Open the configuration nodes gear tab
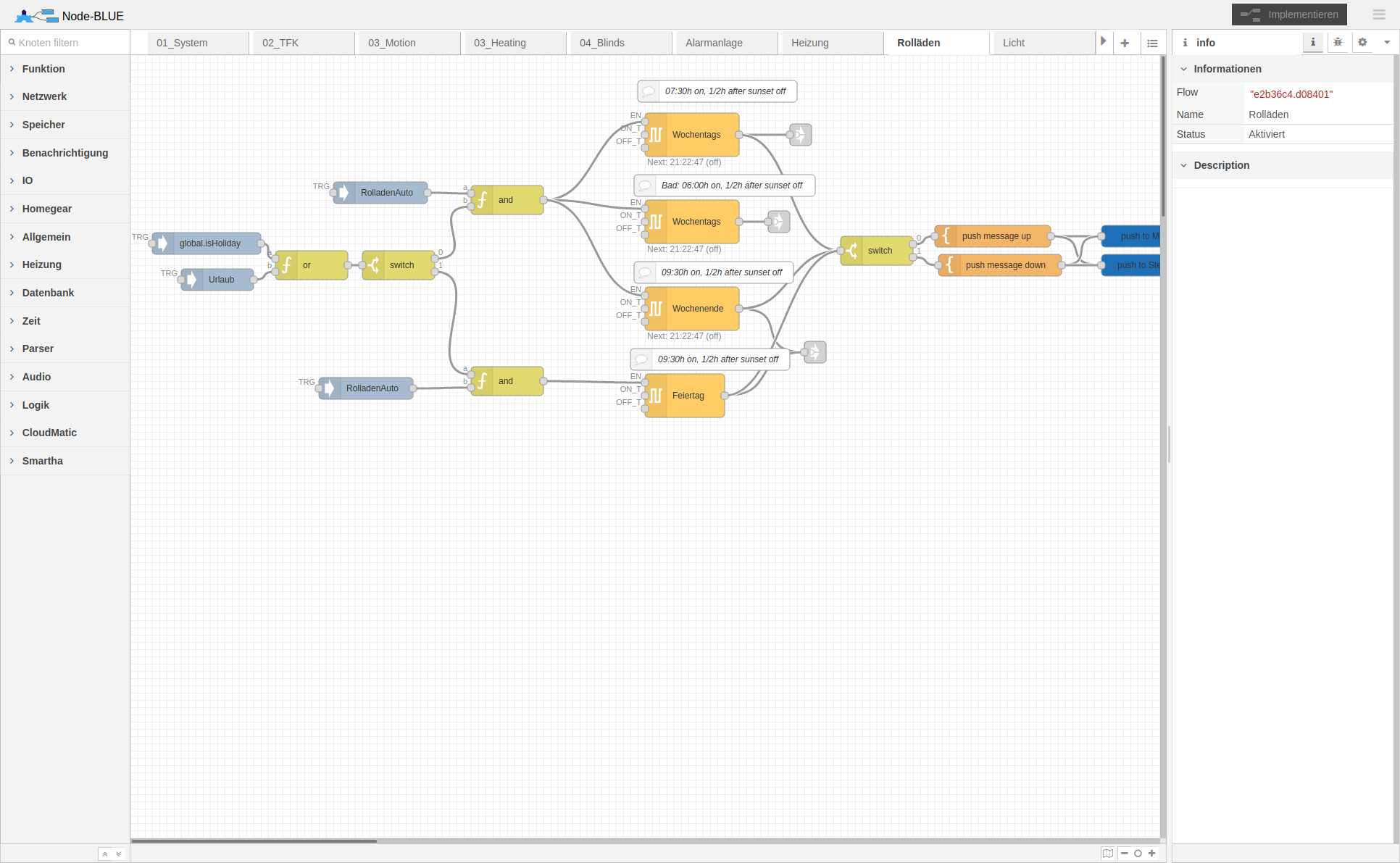1400x863 pixels. [1362, 42]
